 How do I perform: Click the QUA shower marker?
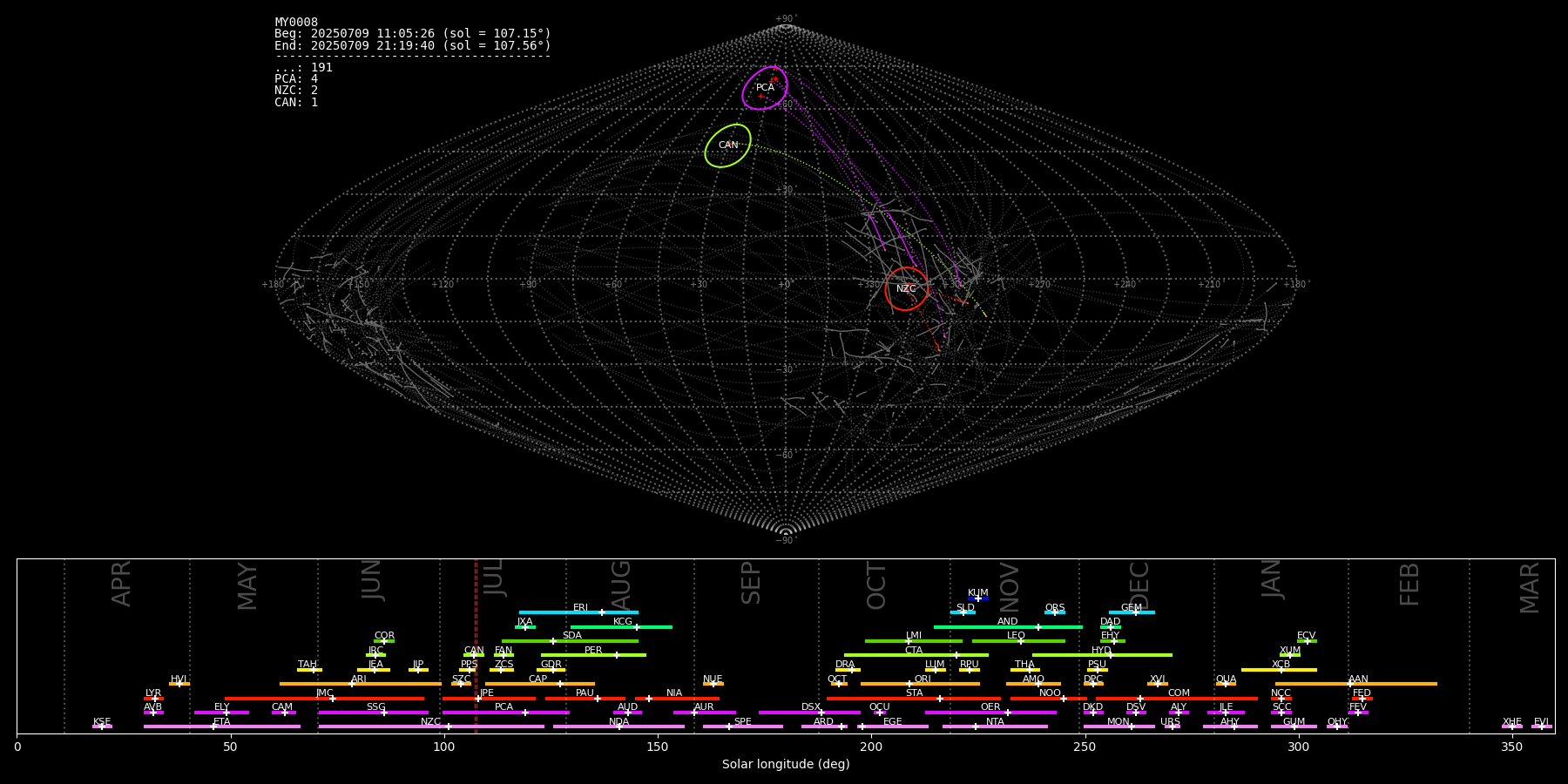click(x=1226, y=684)
